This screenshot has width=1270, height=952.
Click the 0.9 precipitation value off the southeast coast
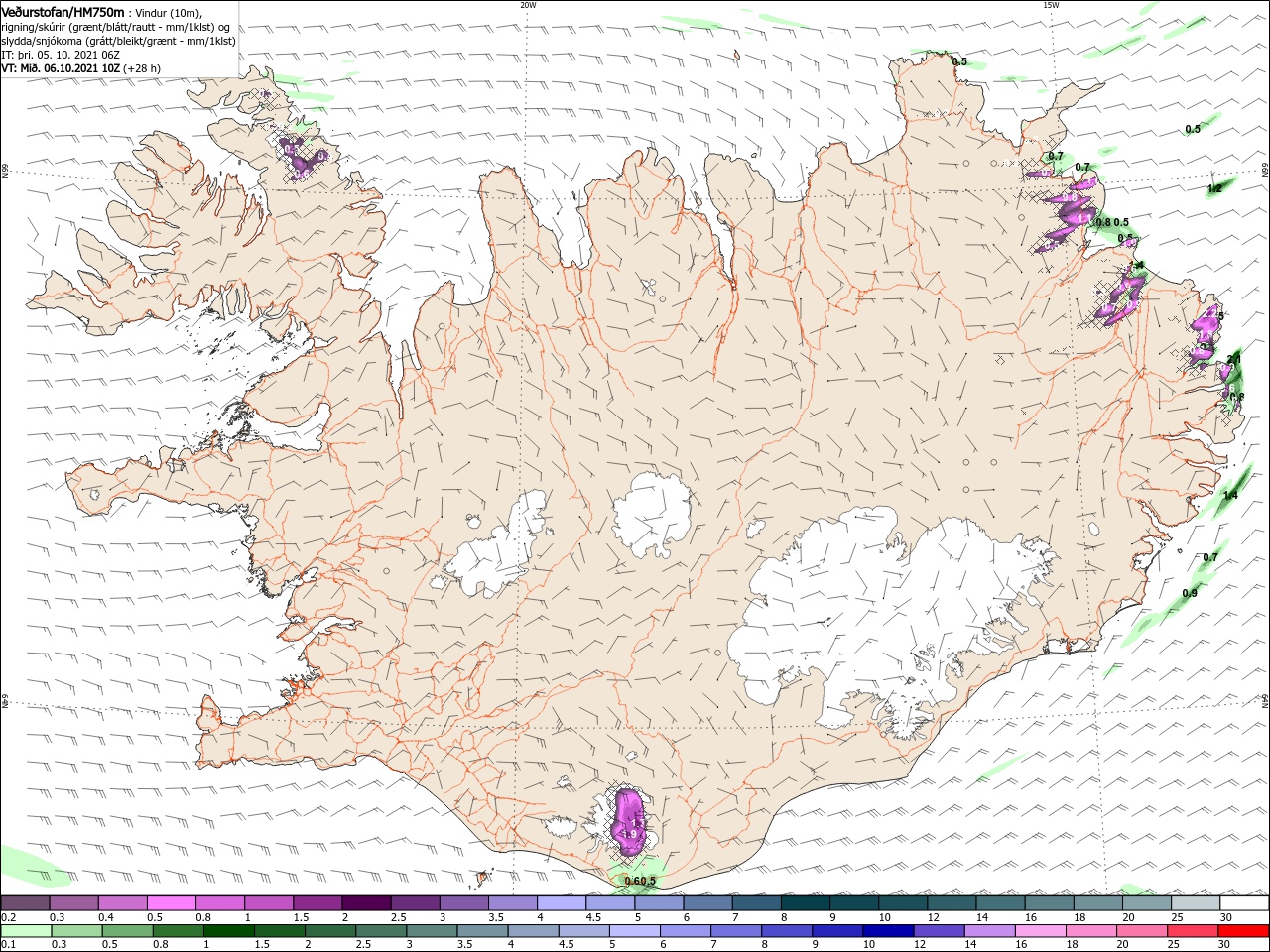[1190, 593]
